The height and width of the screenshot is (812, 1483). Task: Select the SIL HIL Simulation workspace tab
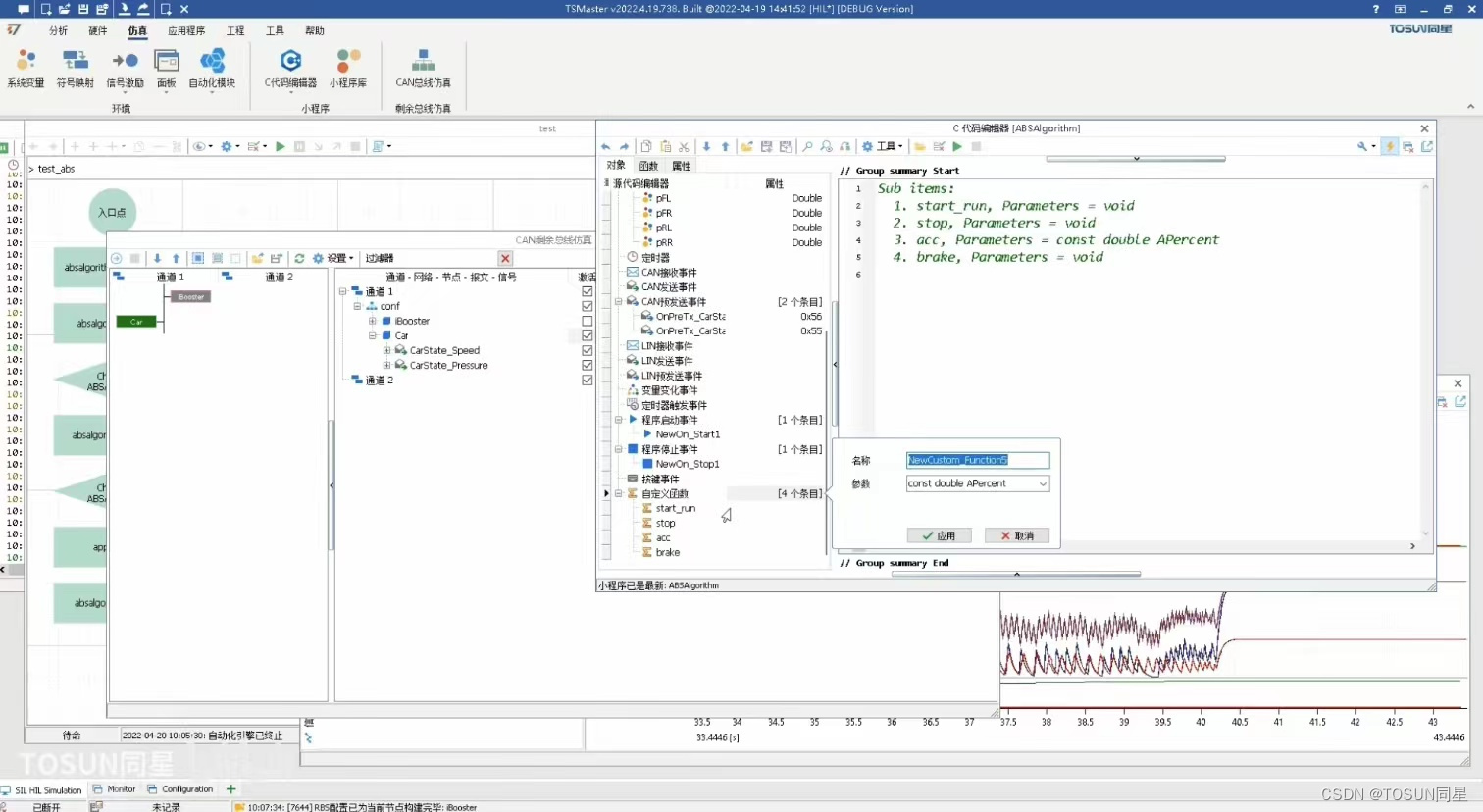coord(41,790)
